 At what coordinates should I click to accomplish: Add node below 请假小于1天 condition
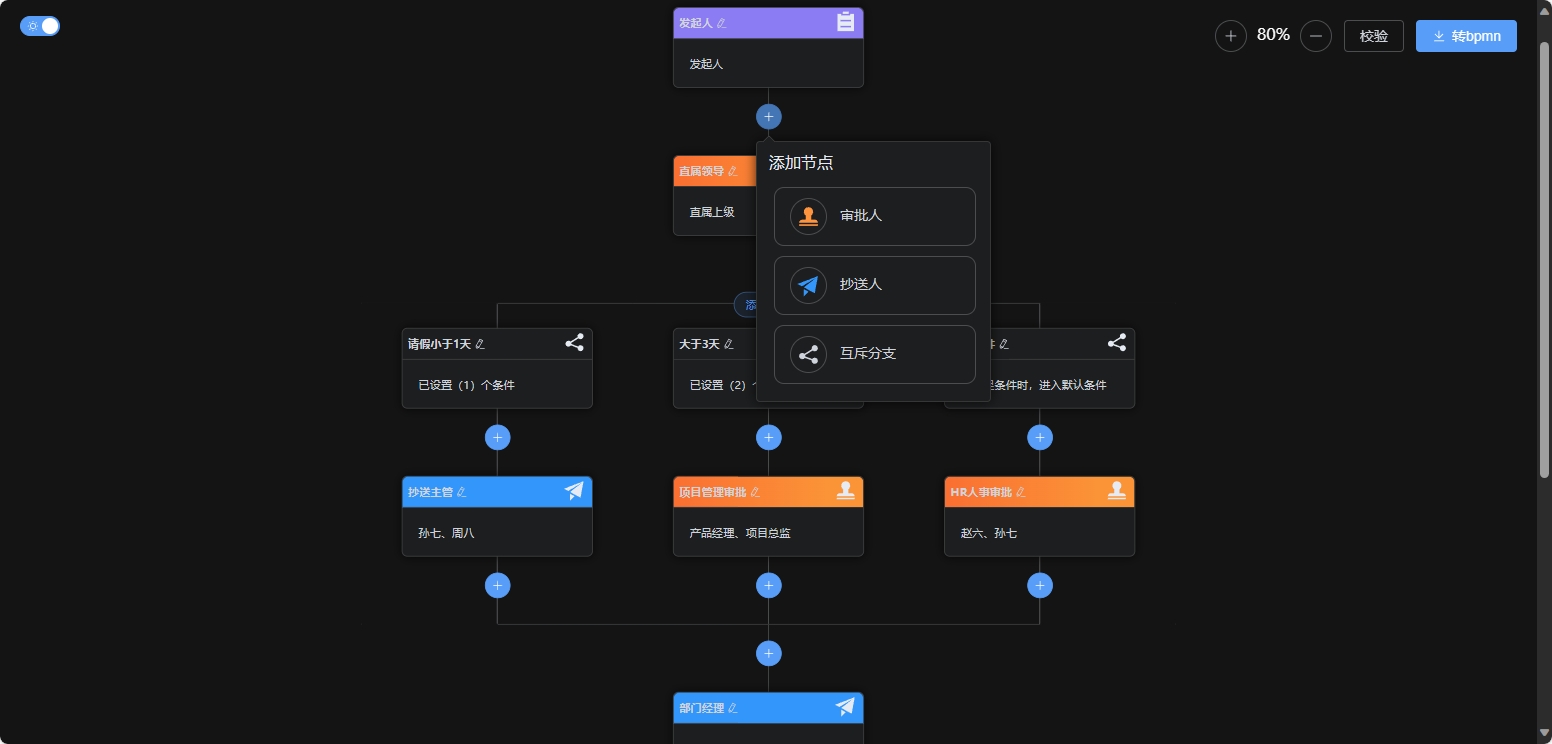coord(497,437)
